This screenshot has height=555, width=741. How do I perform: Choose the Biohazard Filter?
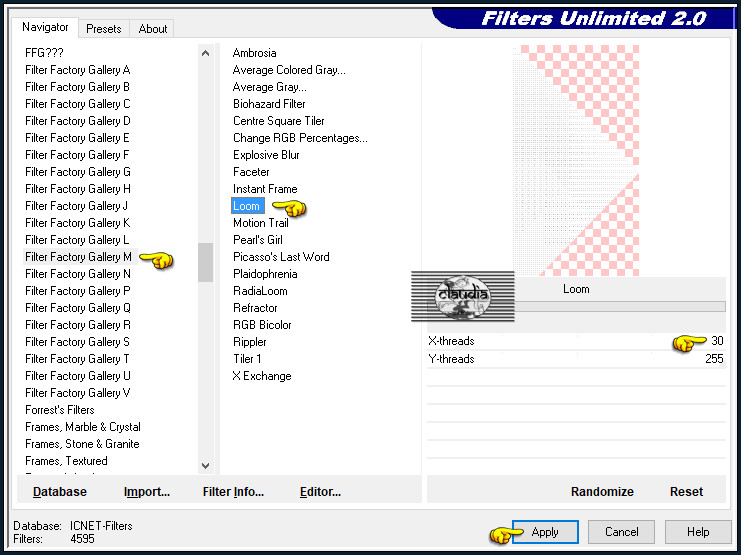pos(269,104)
